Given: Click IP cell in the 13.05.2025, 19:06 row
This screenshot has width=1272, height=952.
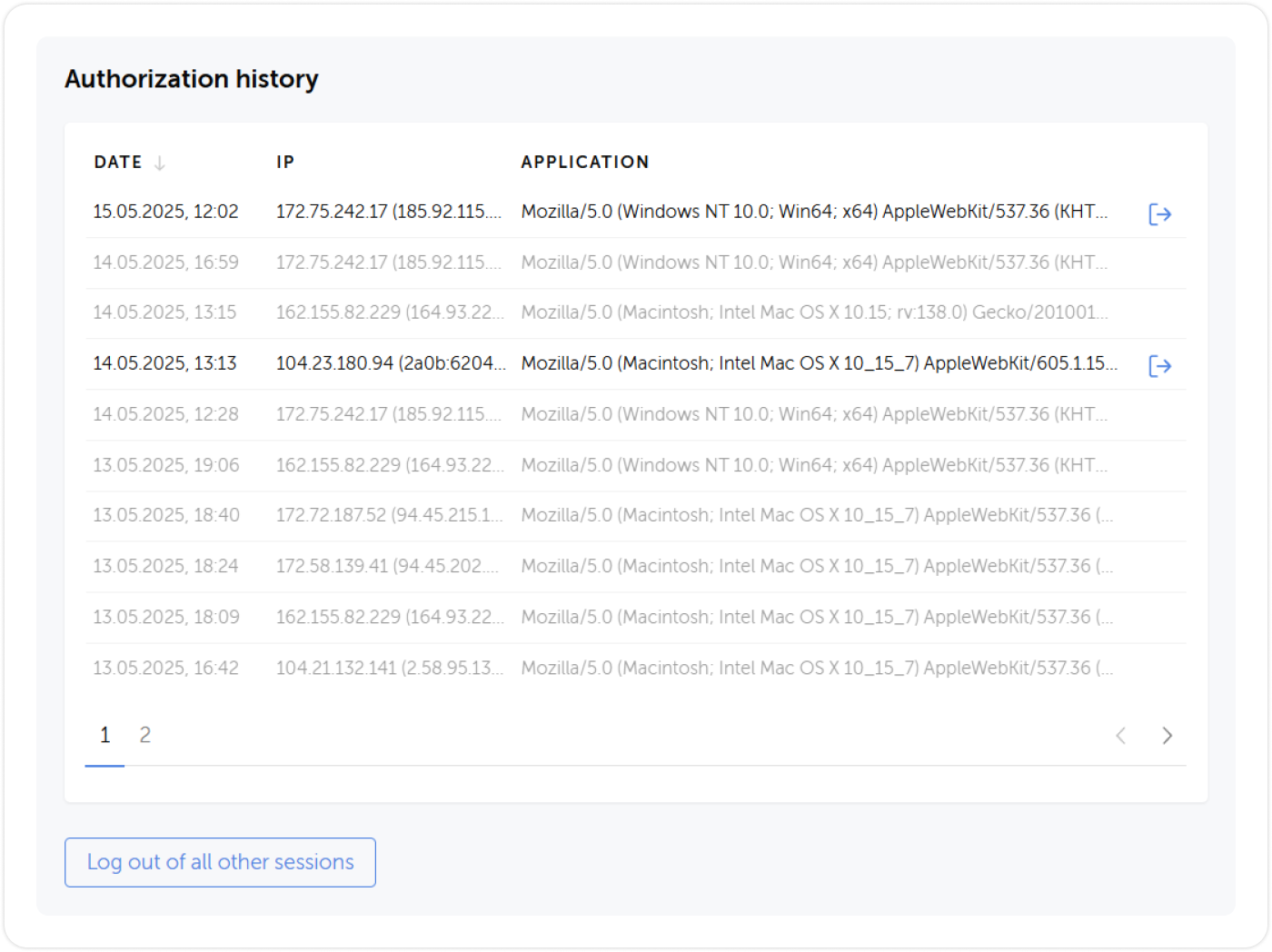Looking at the screenshot, I should point(390,465).
